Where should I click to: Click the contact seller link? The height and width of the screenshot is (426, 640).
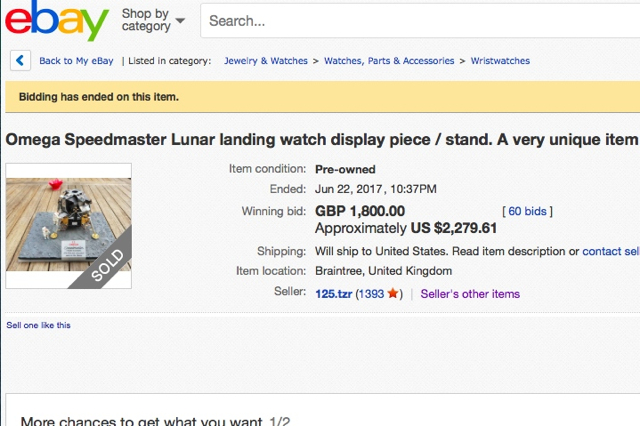click(x=610, y=252)
